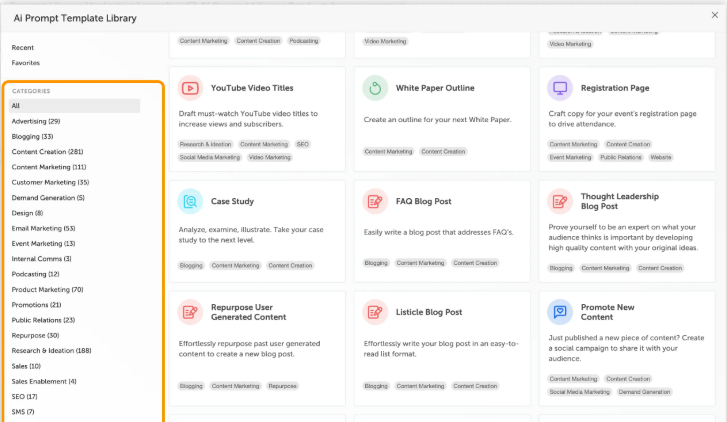The image size is (727, 422).
Task: Filter by Sales Enablement (4) category
Action: [44, 381]
